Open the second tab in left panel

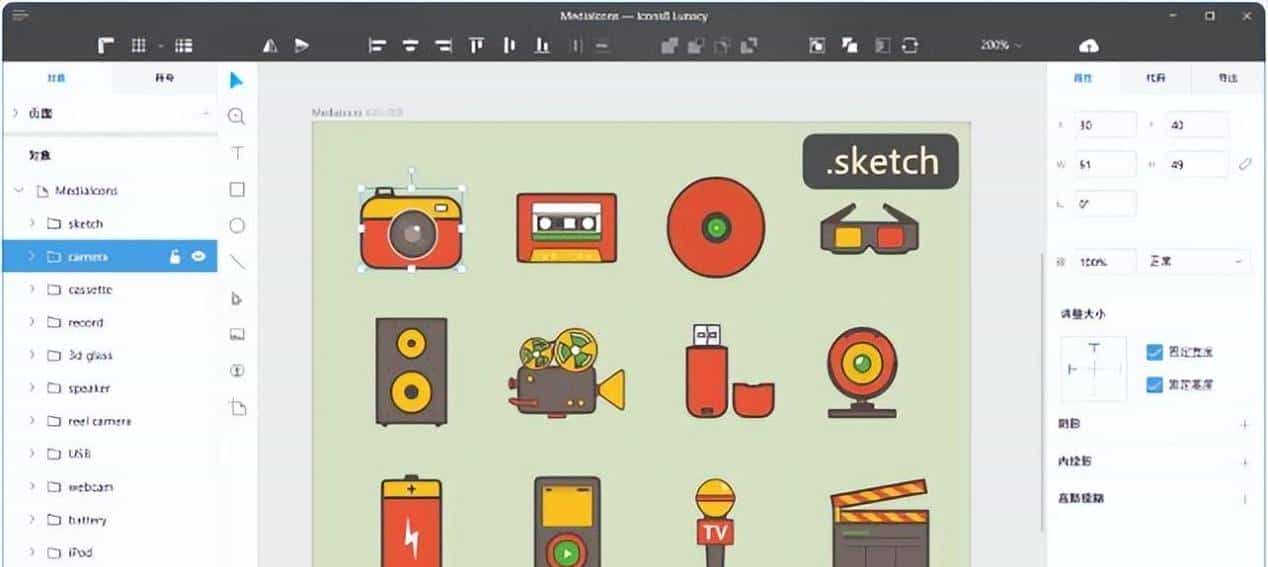[x=164, y=78]
